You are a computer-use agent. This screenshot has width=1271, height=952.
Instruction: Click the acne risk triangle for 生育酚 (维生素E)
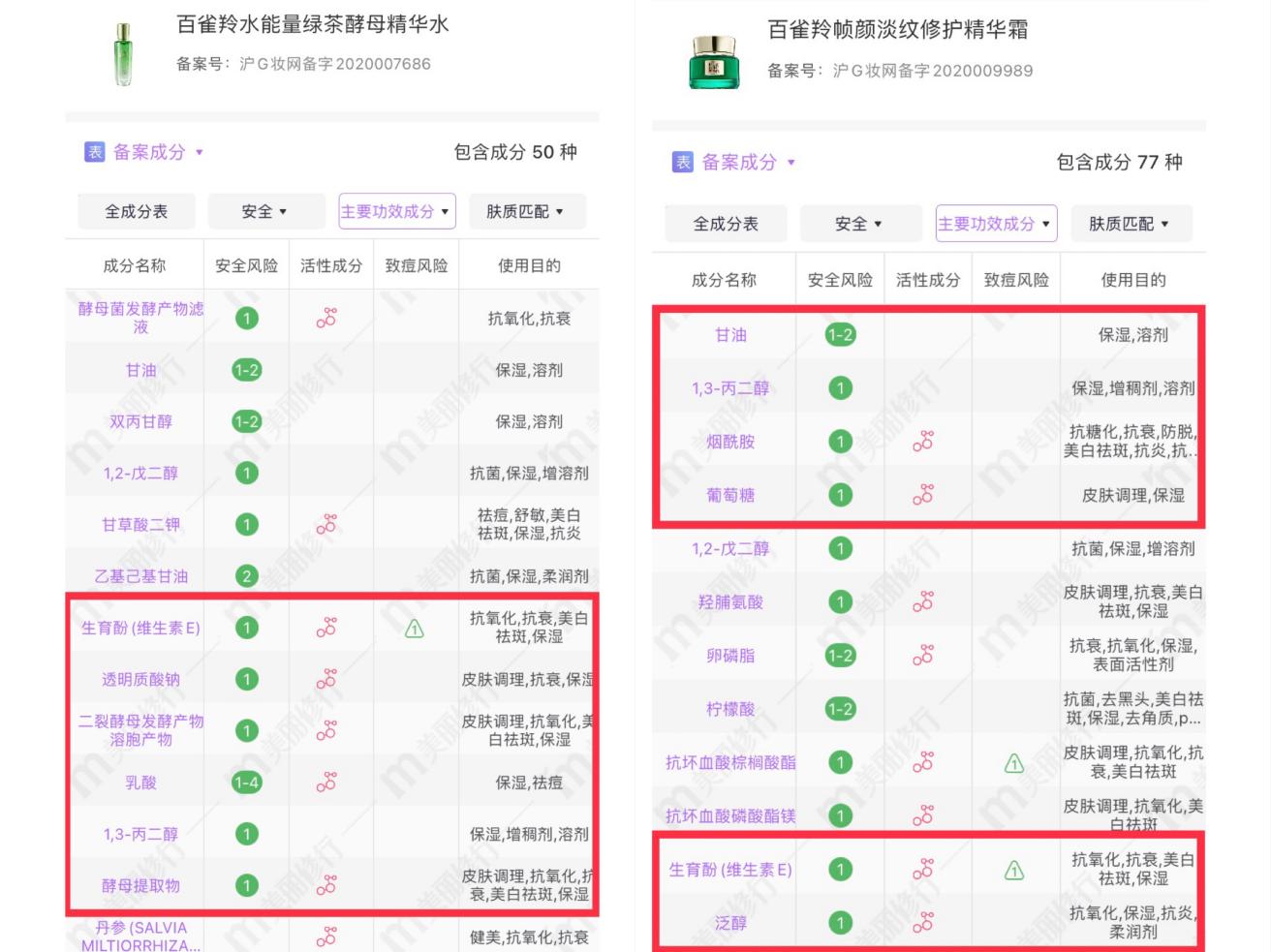point(415,628)
